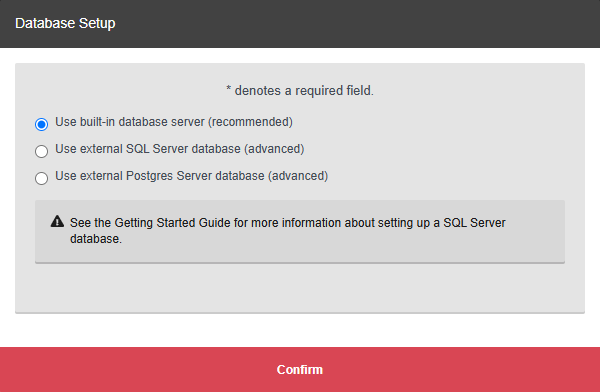Screen dimensions: 600x392
Task: Click the Database Setup title text
Action: pos(65,23)
